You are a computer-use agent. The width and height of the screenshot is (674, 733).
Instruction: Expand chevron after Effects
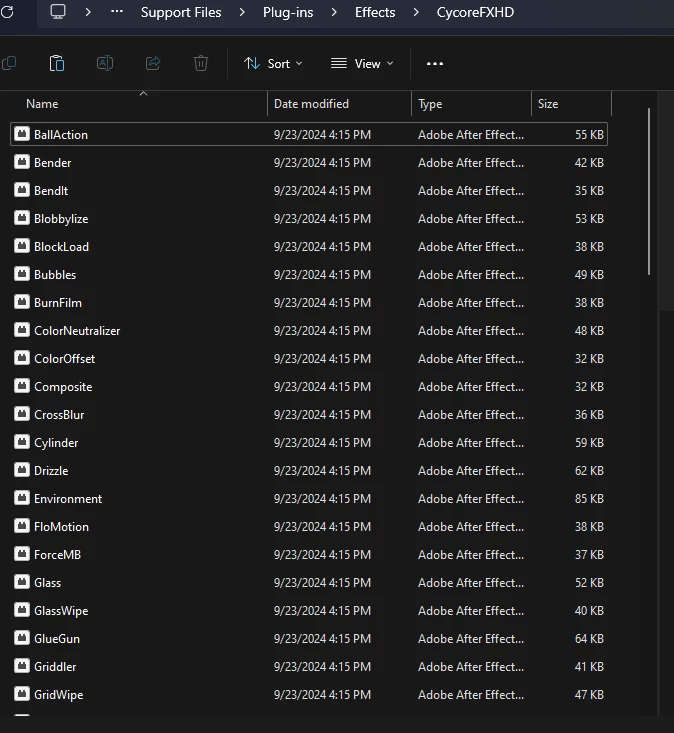[416, 12]
